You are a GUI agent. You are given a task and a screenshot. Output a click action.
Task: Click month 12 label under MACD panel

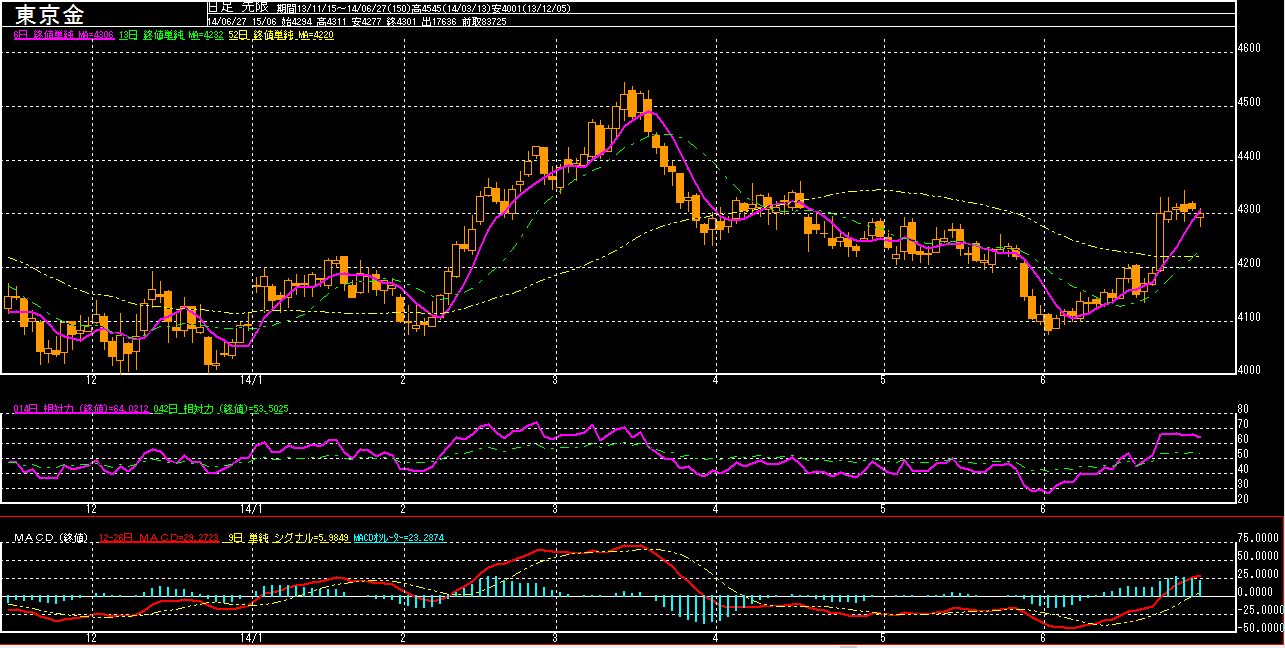pos(92,637)
